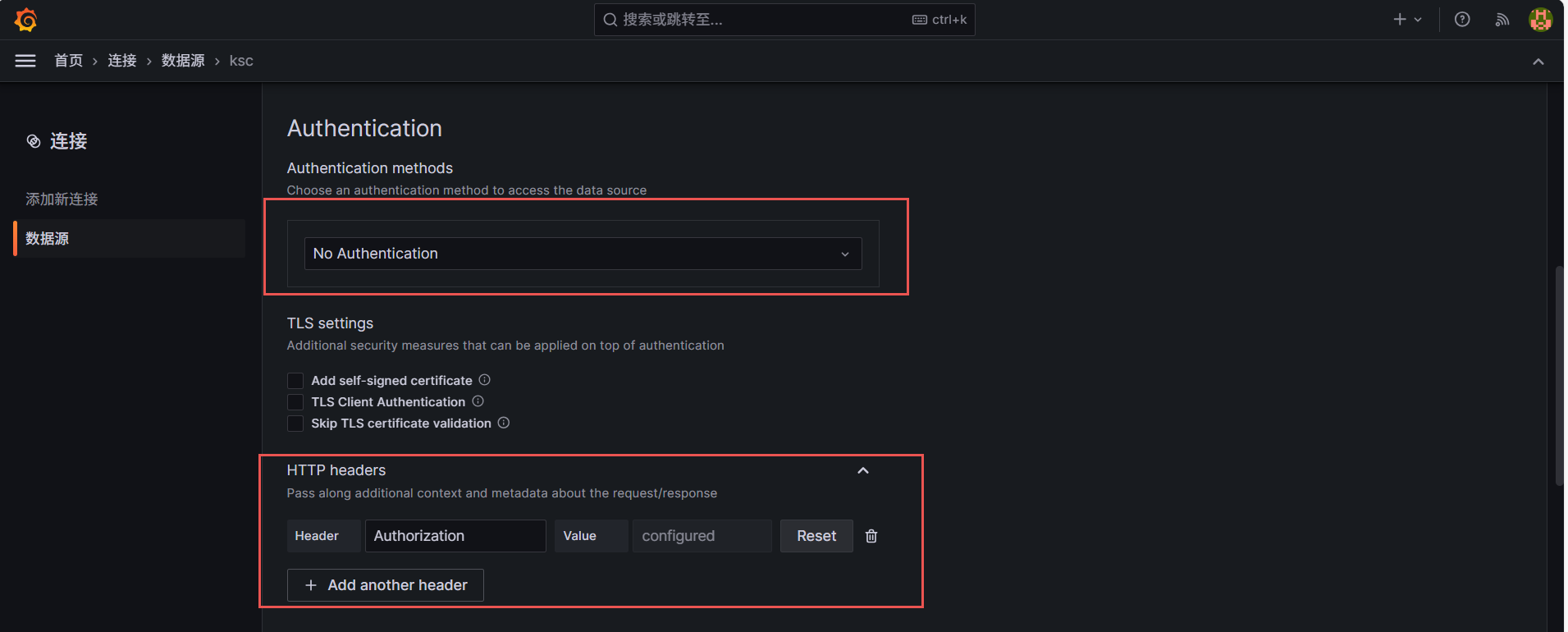Expand the plus add-new menu in top bar

(1406, 20)
